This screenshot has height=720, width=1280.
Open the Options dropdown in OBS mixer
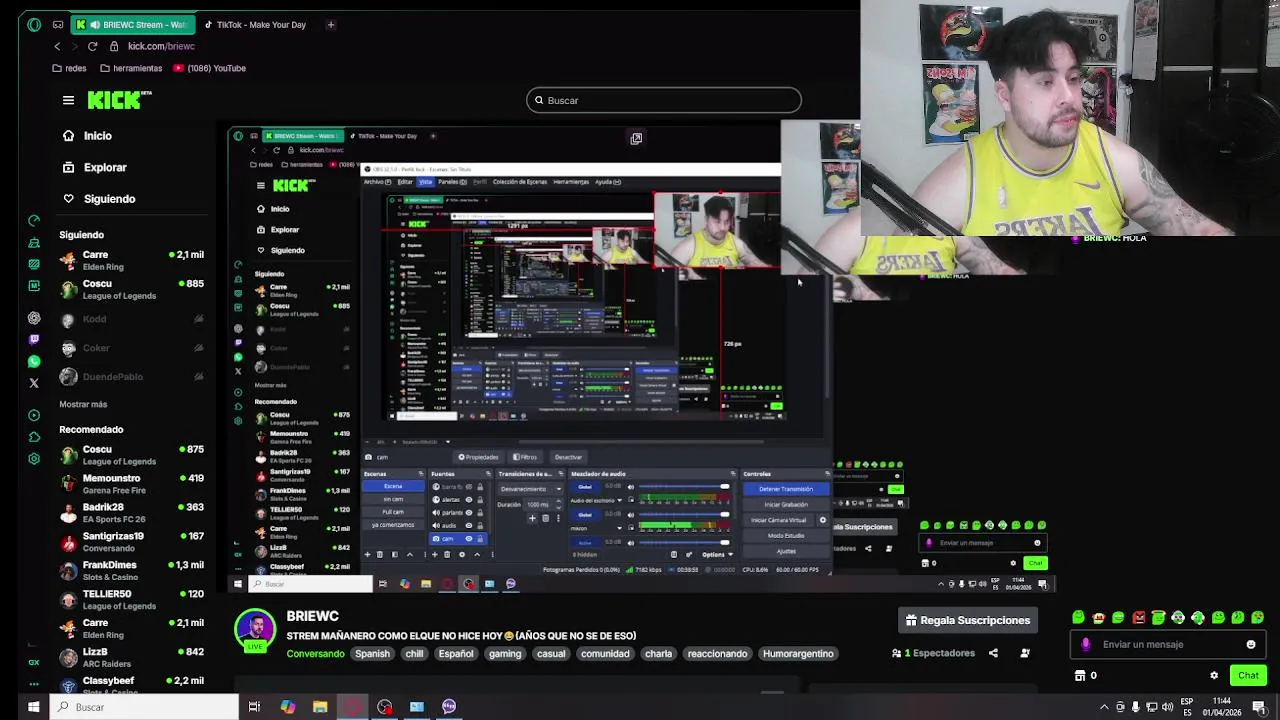click(x=717, y=554)
